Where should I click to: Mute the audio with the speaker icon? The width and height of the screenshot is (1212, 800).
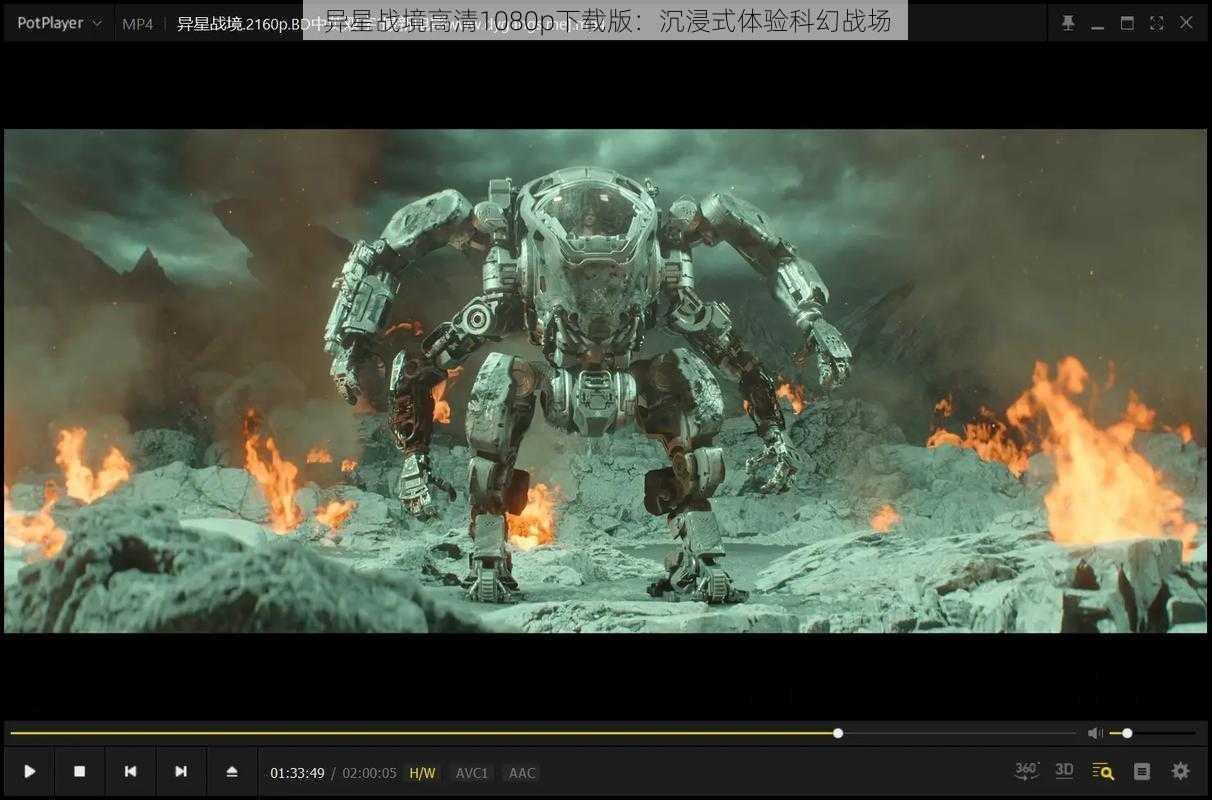(1095, 733)
